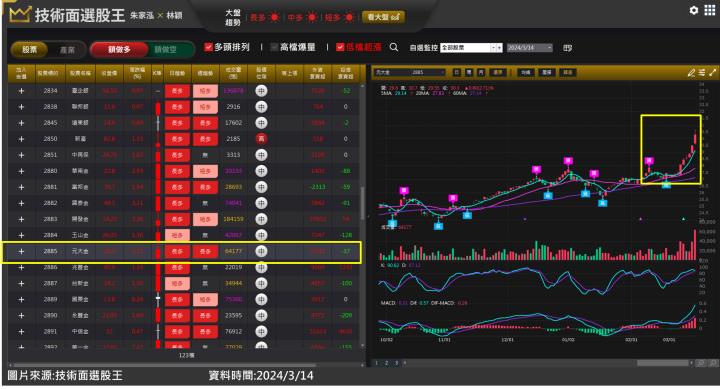The width and height of the screenshot is (720, 389).
Task: Select the 日 daily chart period
Action: [x=456, y=72]
